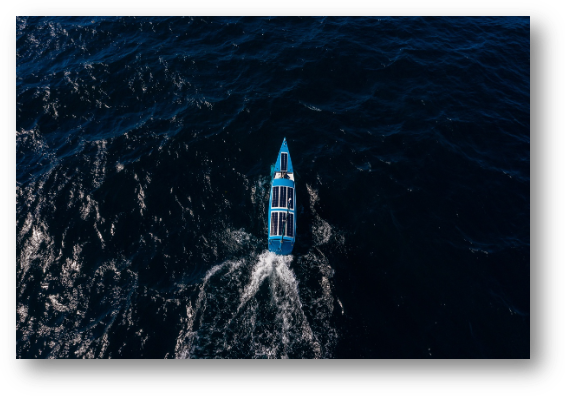Click the small white object on the right panel
The image size is (565, 396).
(290, 199)
